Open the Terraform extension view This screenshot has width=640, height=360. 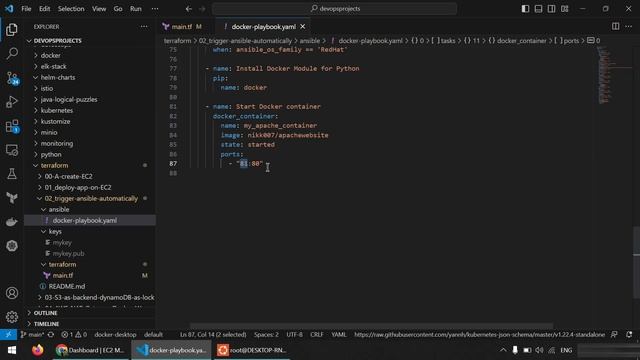pyautogui.click(x=12, y=198)
